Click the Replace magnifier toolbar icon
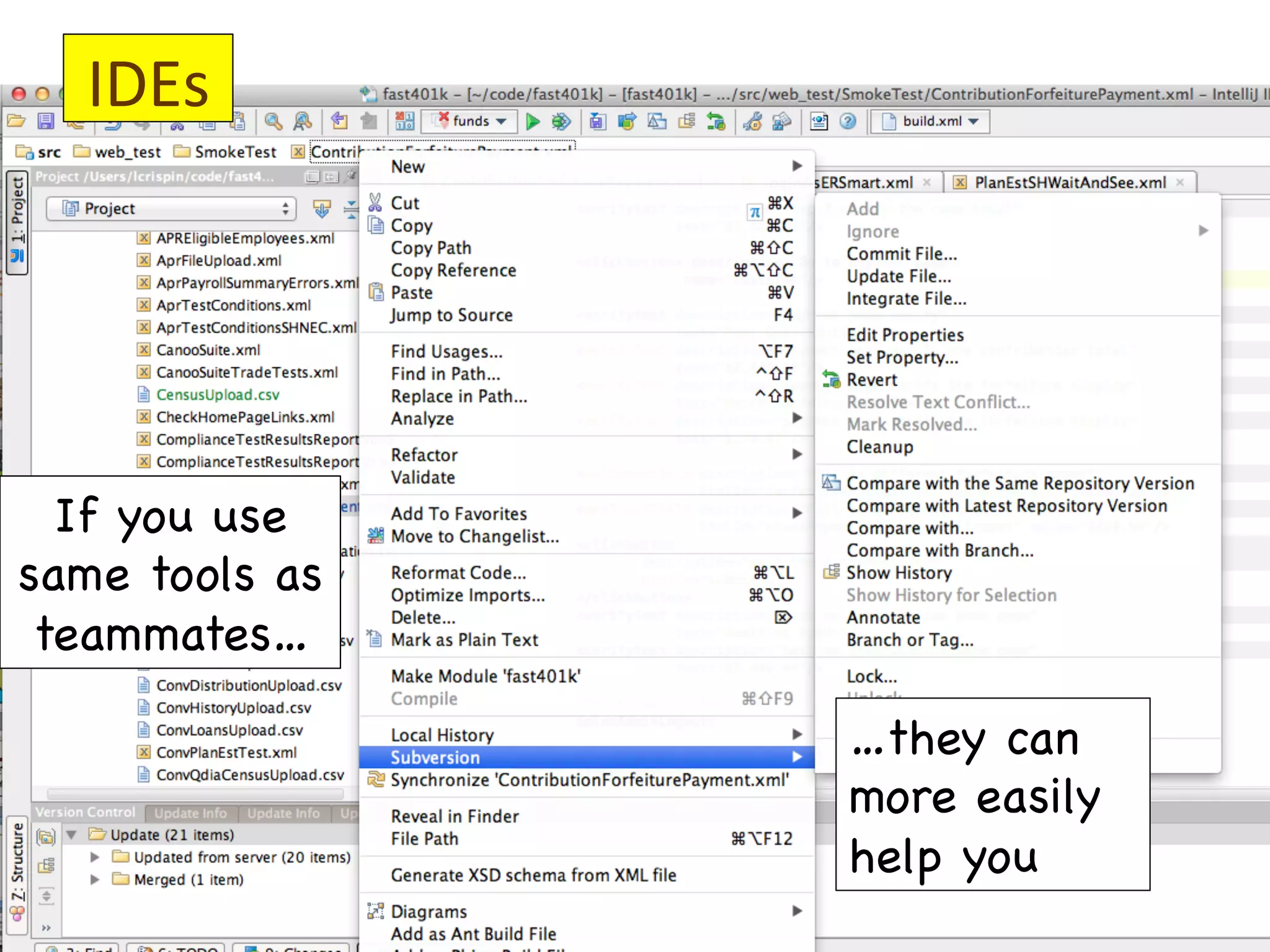 [303, 121]
